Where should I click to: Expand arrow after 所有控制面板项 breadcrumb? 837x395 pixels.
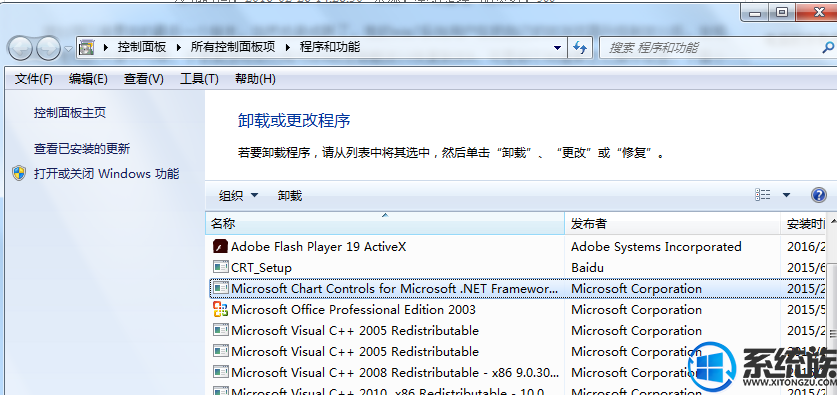pos(288,48)
